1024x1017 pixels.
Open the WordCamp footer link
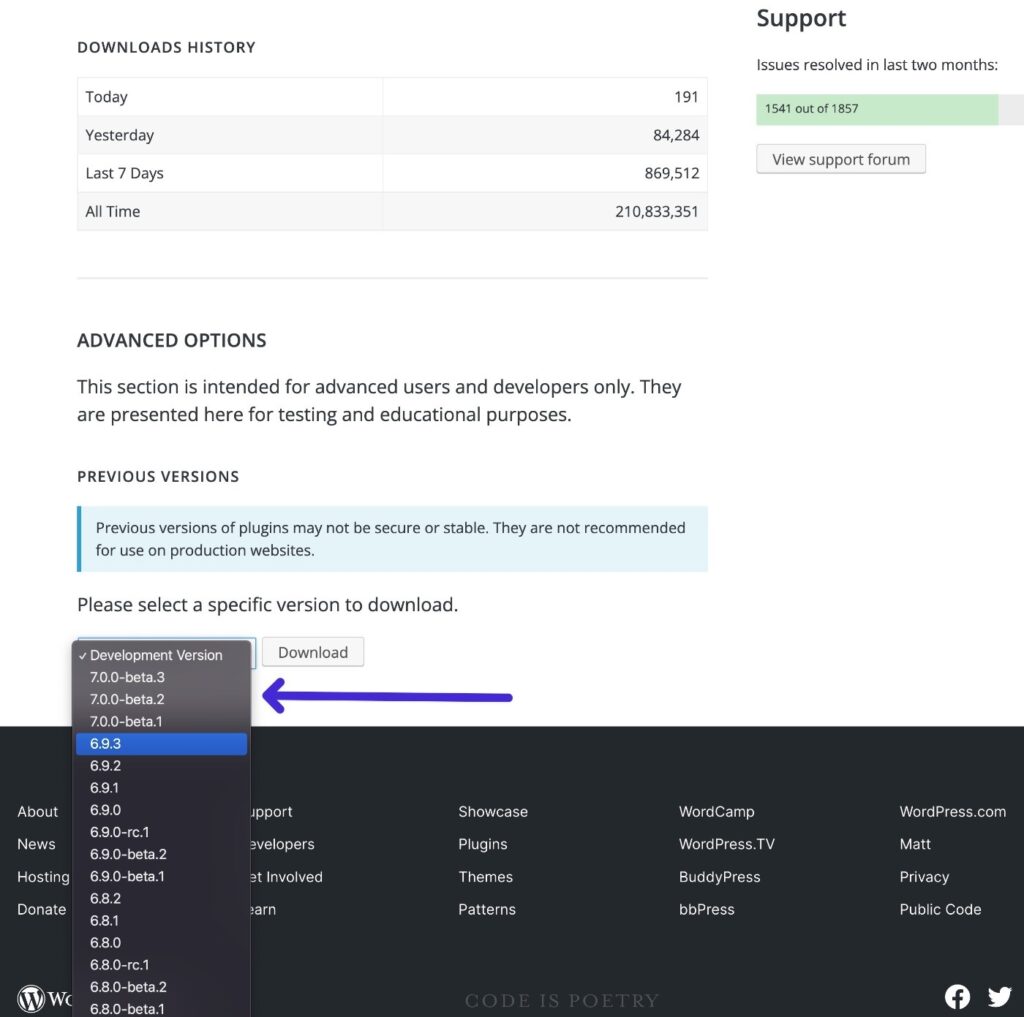pyautogui.click(x=716, y=812)
